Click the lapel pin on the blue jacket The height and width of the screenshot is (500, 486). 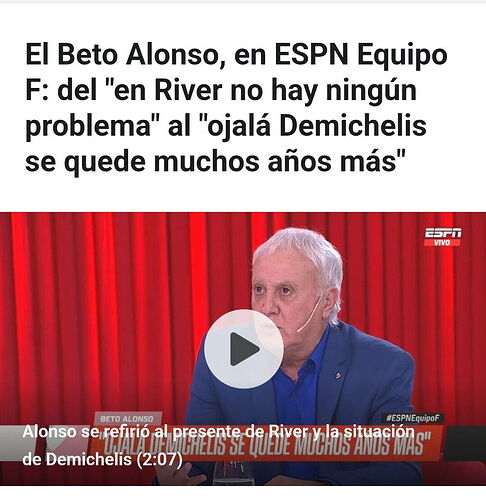tap(338, 375)
